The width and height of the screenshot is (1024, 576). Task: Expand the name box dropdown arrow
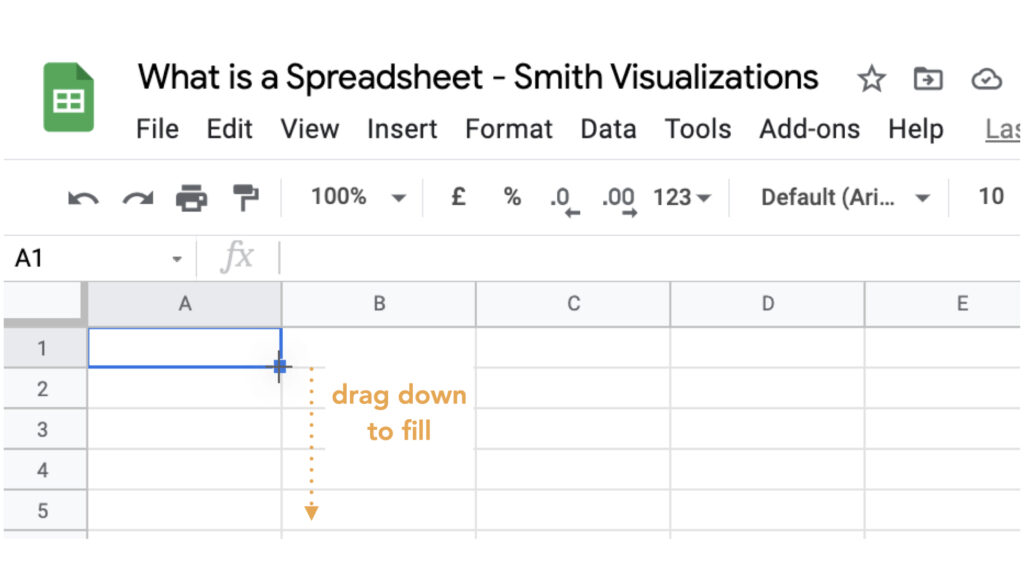pos(177,259)
